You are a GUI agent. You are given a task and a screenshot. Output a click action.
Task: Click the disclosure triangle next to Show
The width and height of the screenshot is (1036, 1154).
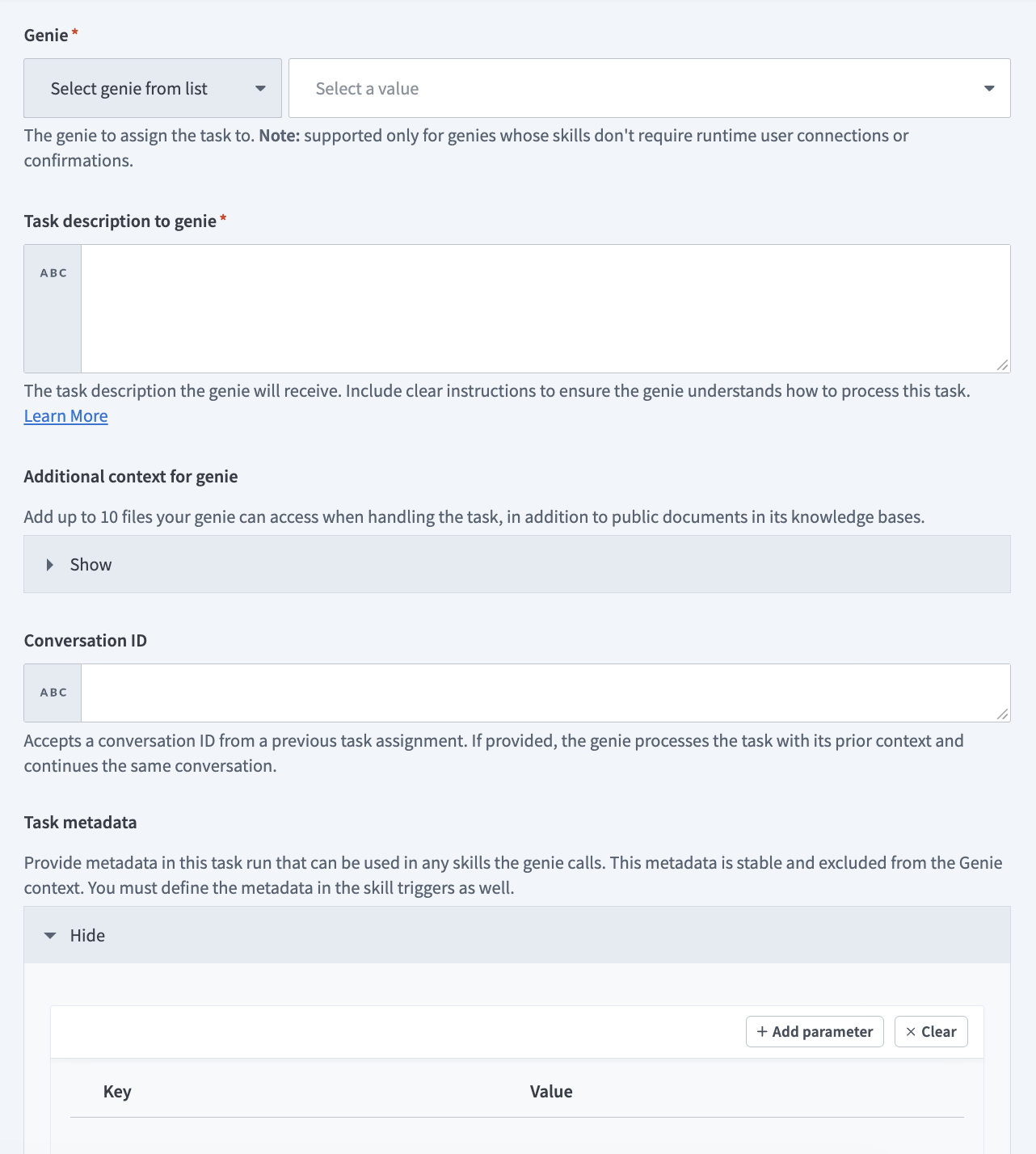click(50, 564)
